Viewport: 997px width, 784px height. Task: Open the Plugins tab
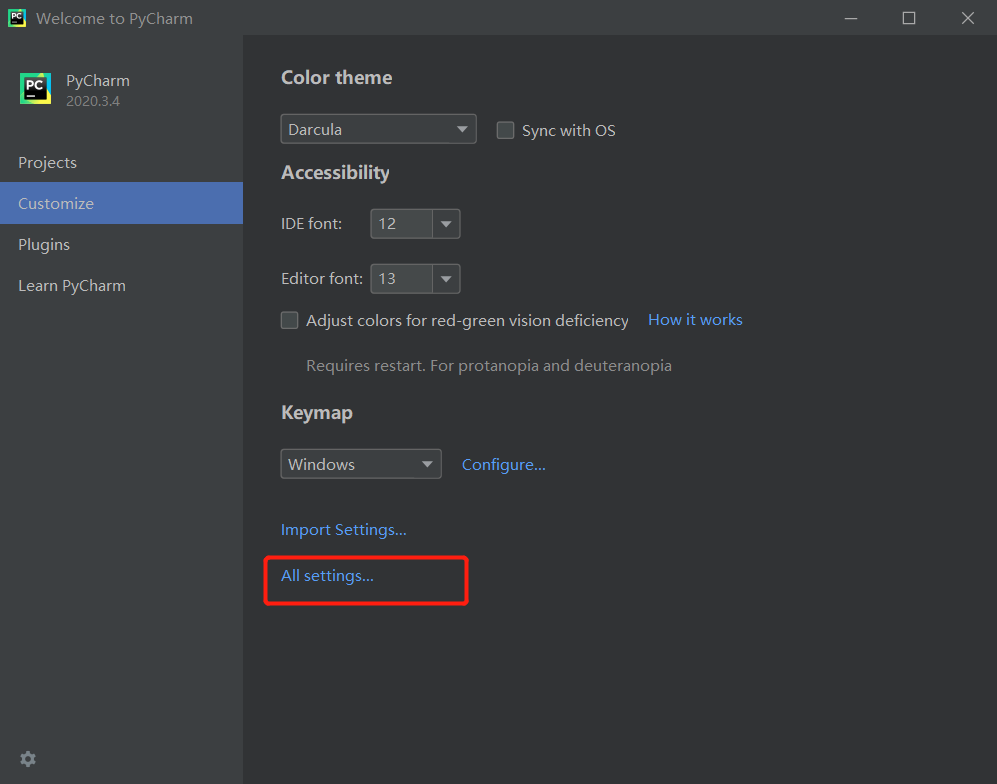[x=44, y=244]
